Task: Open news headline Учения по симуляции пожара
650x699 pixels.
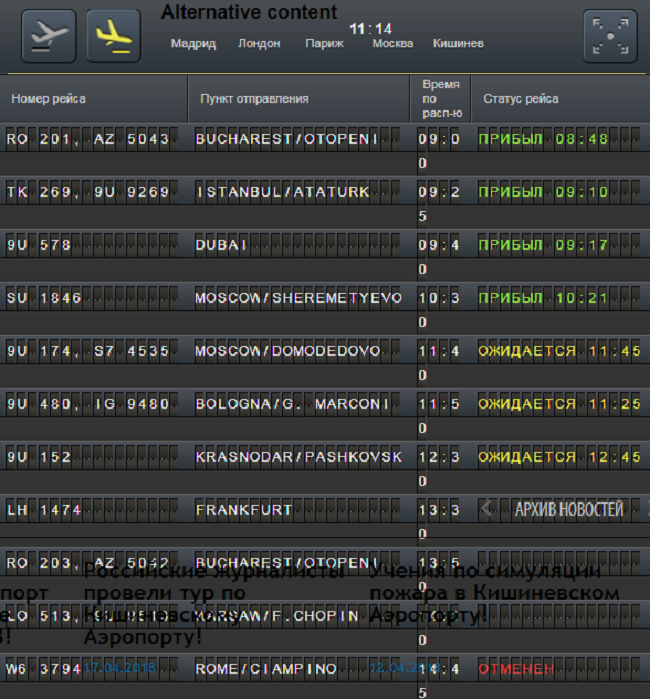Action: pyautogui.click(x=495, y=593)
